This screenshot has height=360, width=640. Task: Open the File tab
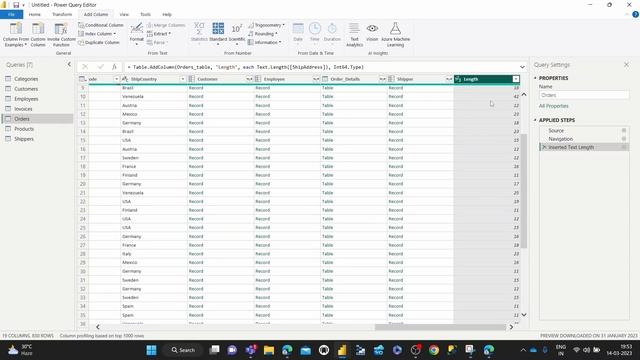tap(11, 14)
